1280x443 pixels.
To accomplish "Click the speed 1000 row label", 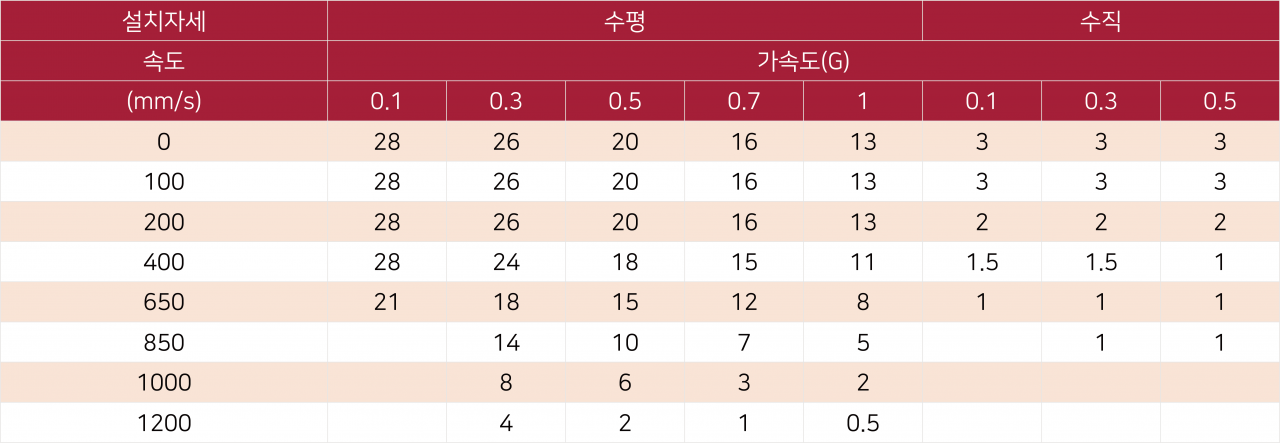I will point(163,382).
